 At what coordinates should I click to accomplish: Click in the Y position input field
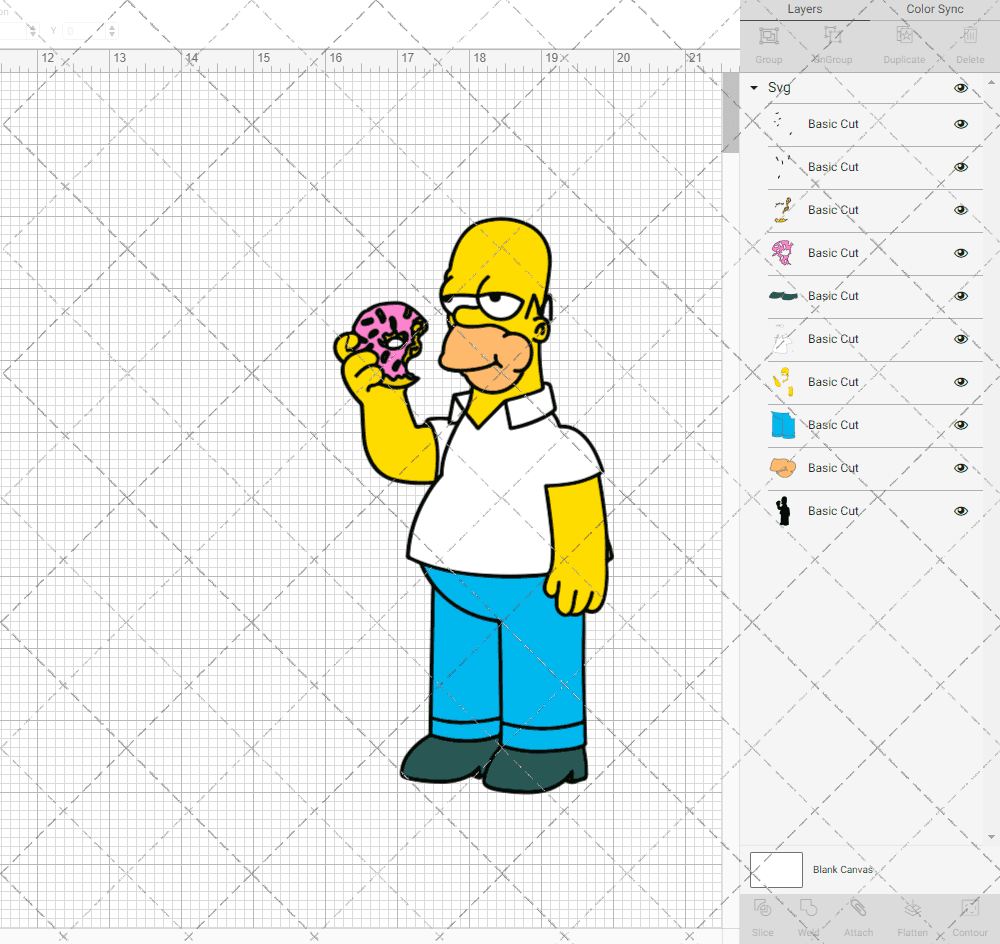tap(82, 31)
